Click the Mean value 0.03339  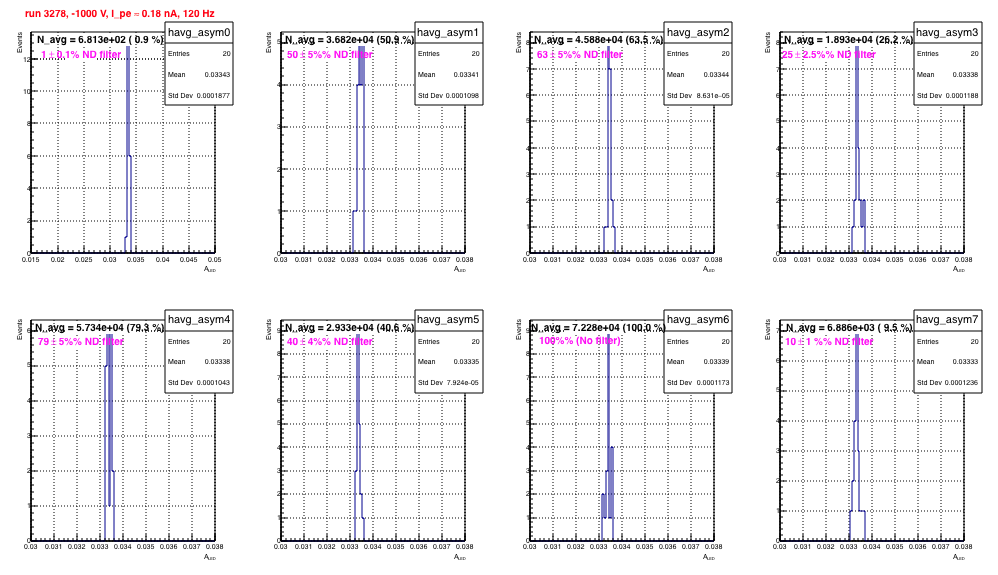coord(716,362)
